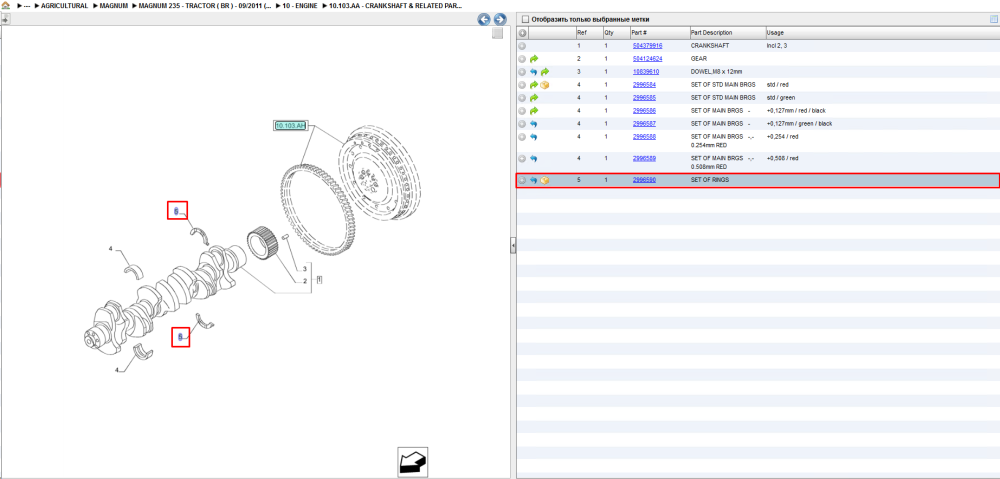Open part number 504124624 link
Viewport: 1000px width, 479px height.
(x=647, y=59)
